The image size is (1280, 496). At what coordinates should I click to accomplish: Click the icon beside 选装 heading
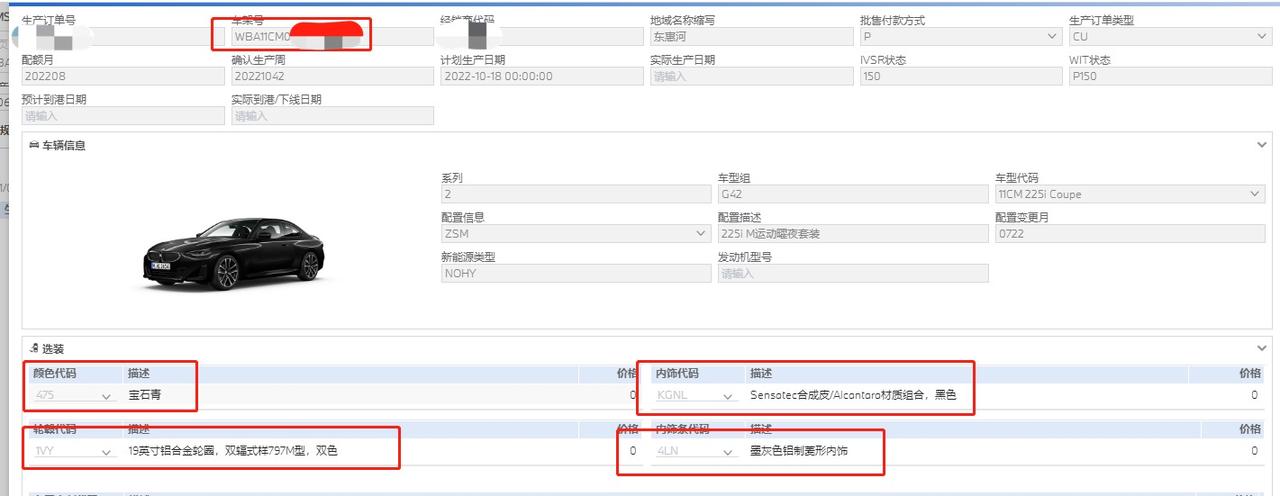point(33,349)
